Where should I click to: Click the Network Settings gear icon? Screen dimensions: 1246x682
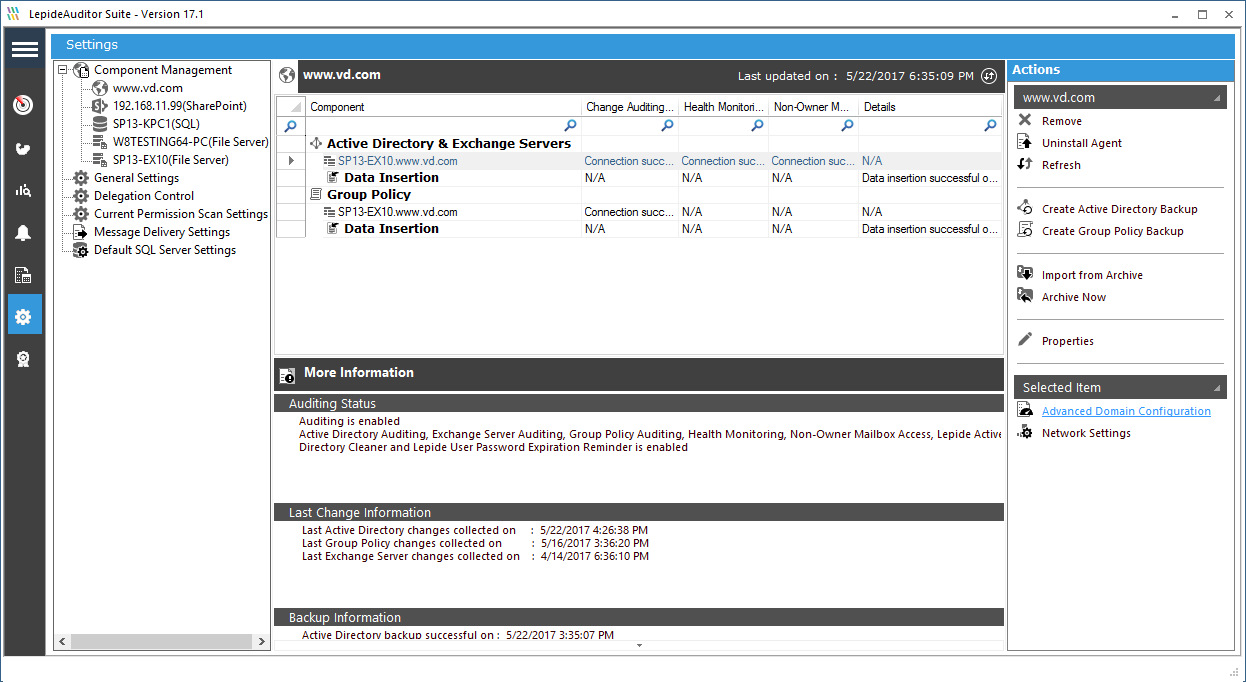[1024, 432]
